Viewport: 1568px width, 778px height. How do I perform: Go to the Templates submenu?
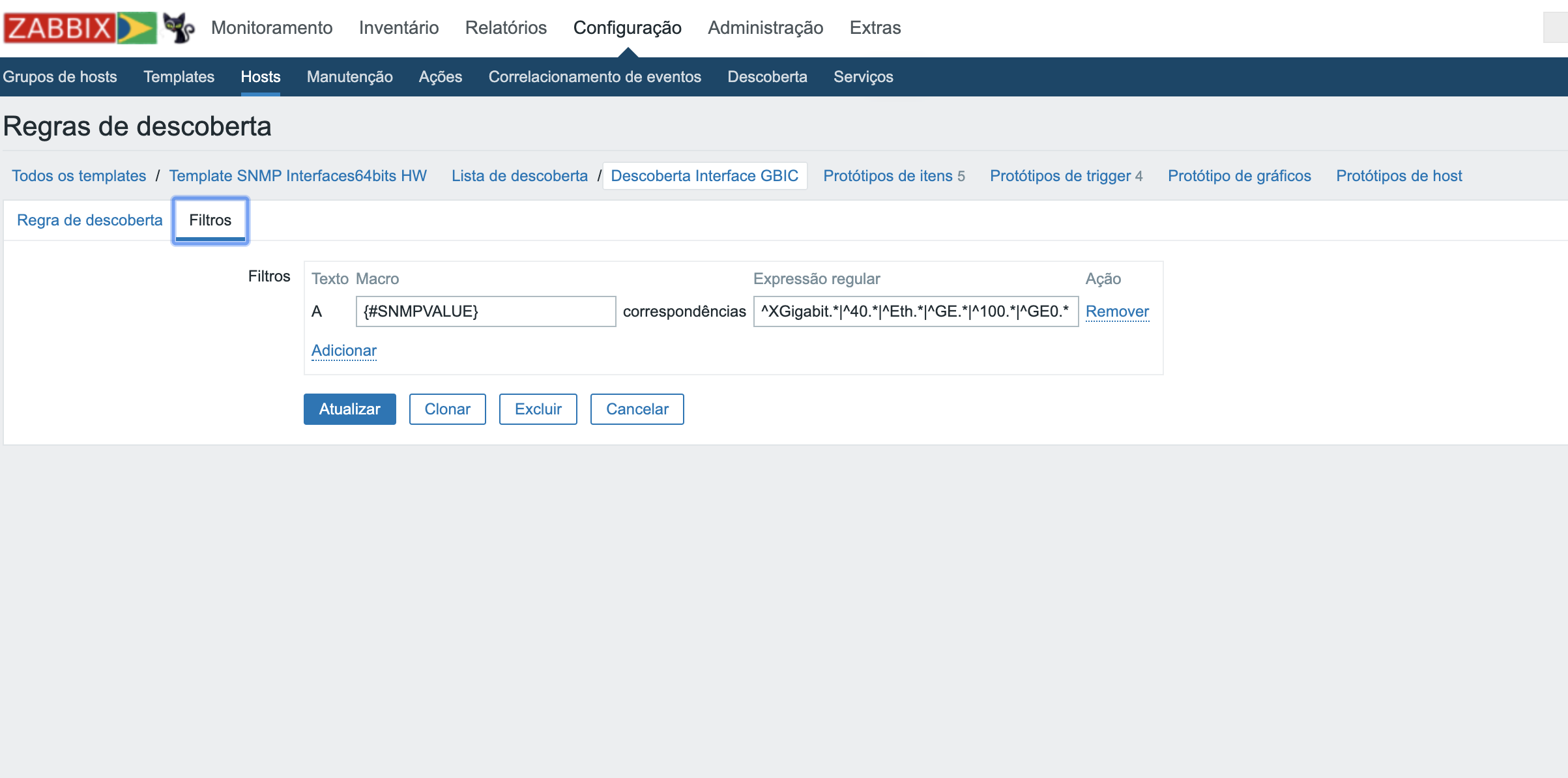[x=179, y=77]
